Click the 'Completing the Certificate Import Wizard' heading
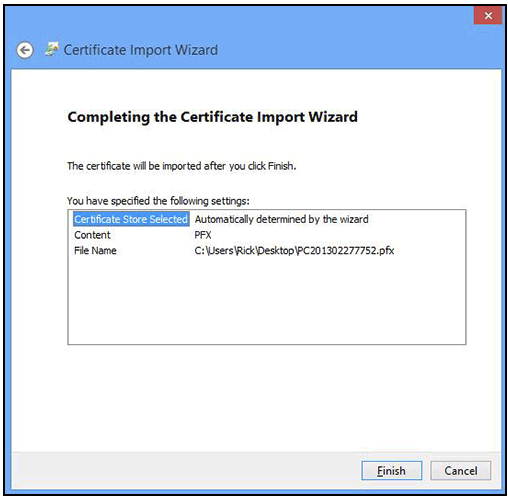The height and width of the screenshot is (500, 508). [213, 117]
